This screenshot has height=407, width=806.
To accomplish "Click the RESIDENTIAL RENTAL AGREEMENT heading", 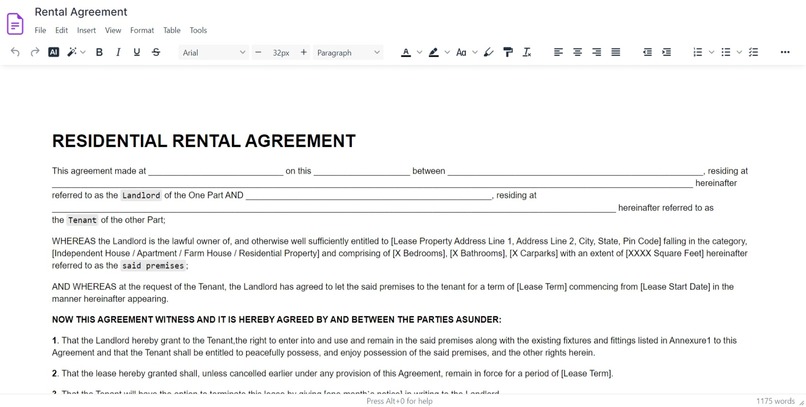I will click(x=204, y=141).
